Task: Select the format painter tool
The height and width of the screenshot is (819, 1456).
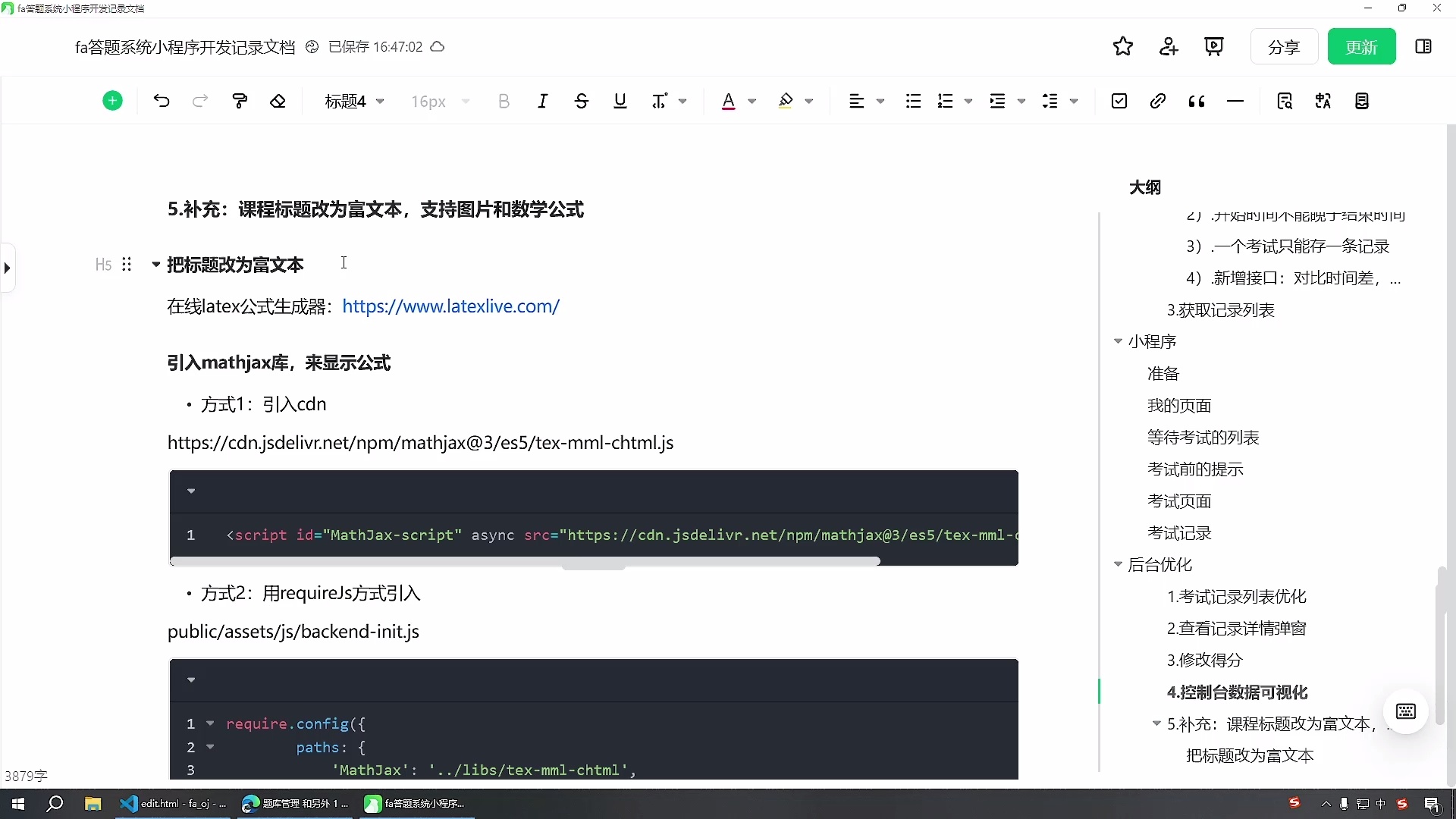Action: coord(240,101)
